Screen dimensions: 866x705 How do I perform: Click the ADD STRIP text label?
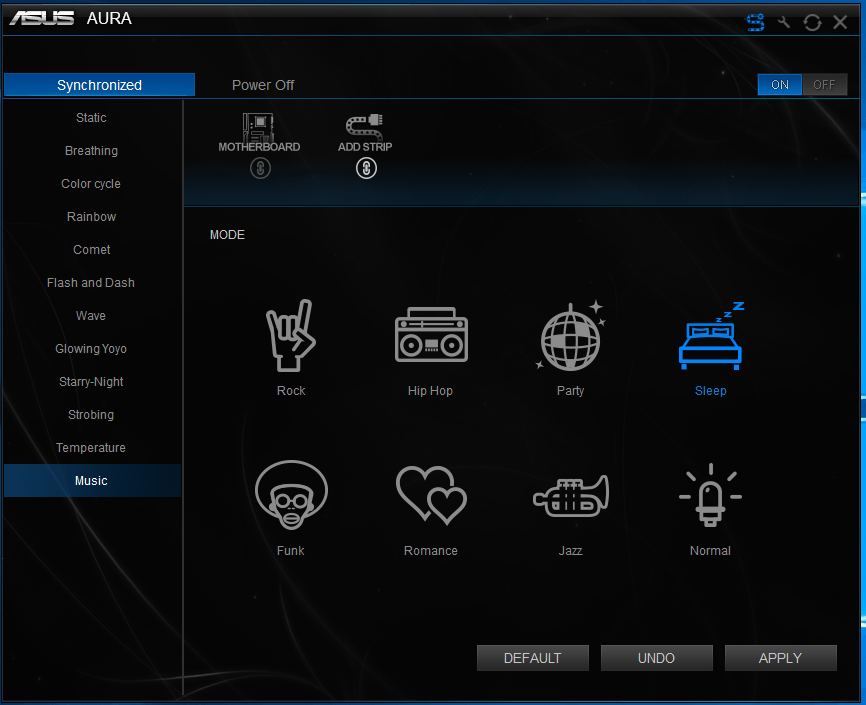click(365, 147)
